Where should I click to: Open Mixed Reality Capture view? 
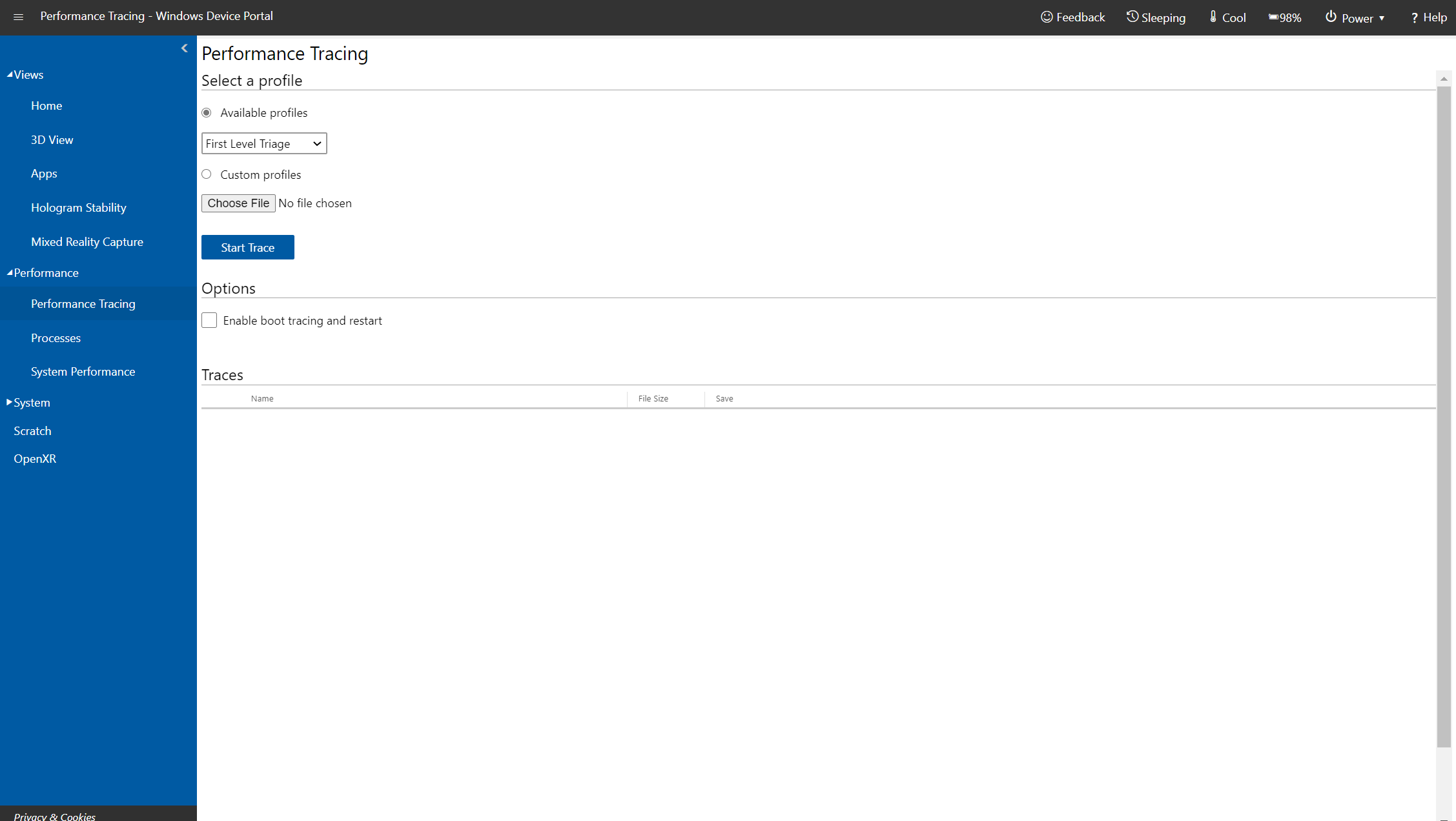(x=87, y=241)
